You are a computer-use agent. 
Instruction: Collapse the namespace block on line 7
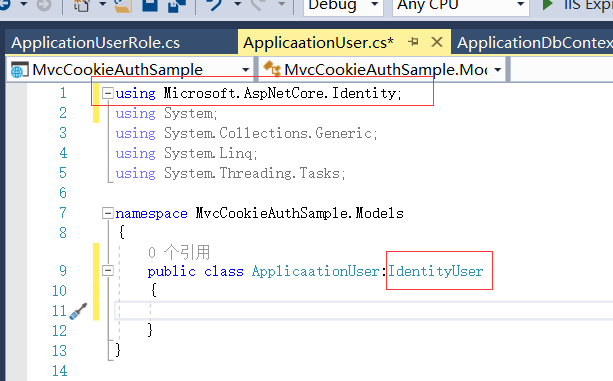pyautogui.click(x=108, y=213)
